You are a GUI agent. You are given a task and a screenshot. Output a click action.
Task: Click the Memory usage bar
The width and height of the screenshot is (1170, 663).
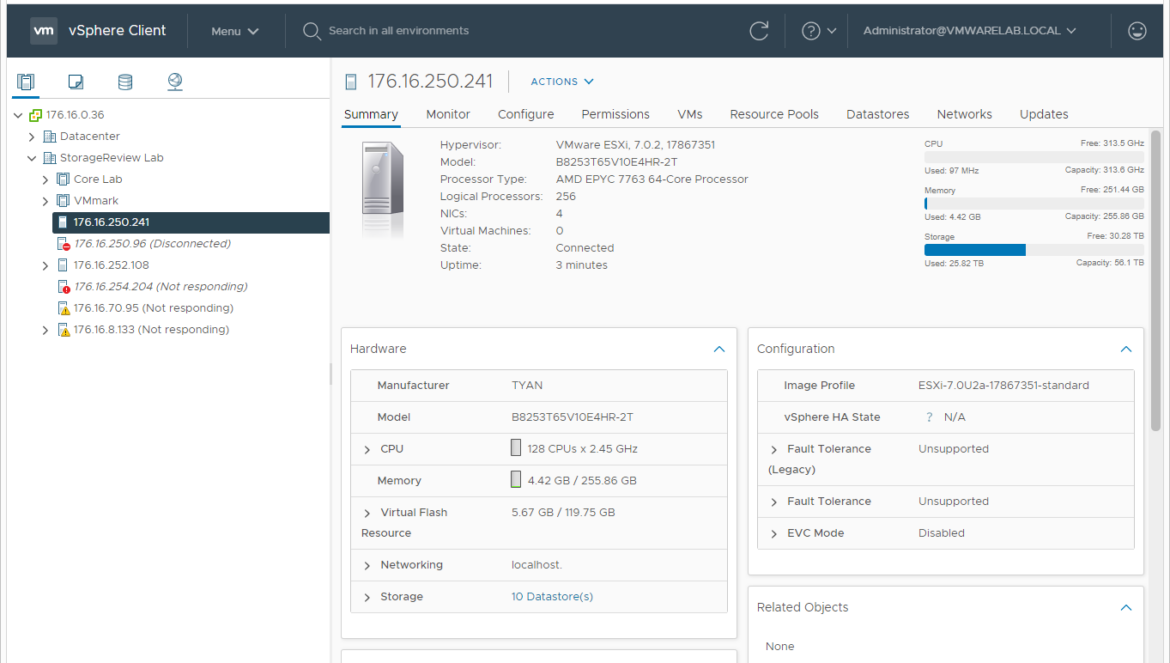tap(1033, 204)
